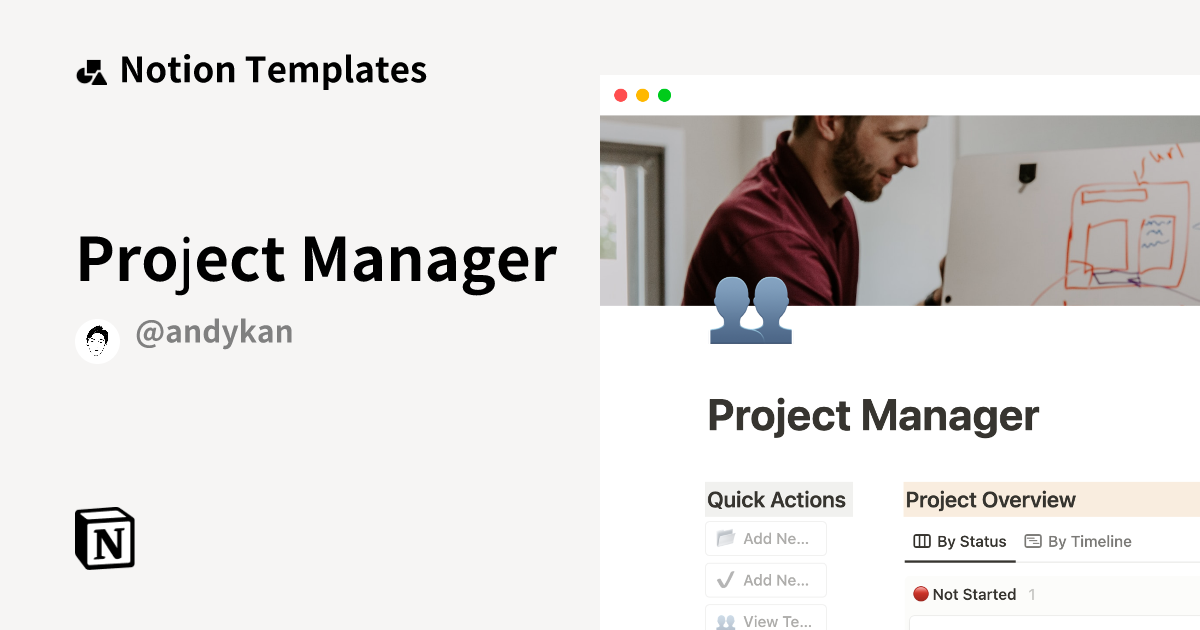Switch to the By Timeline tab
1200x630 pixels.
(x=1078, y=542)
